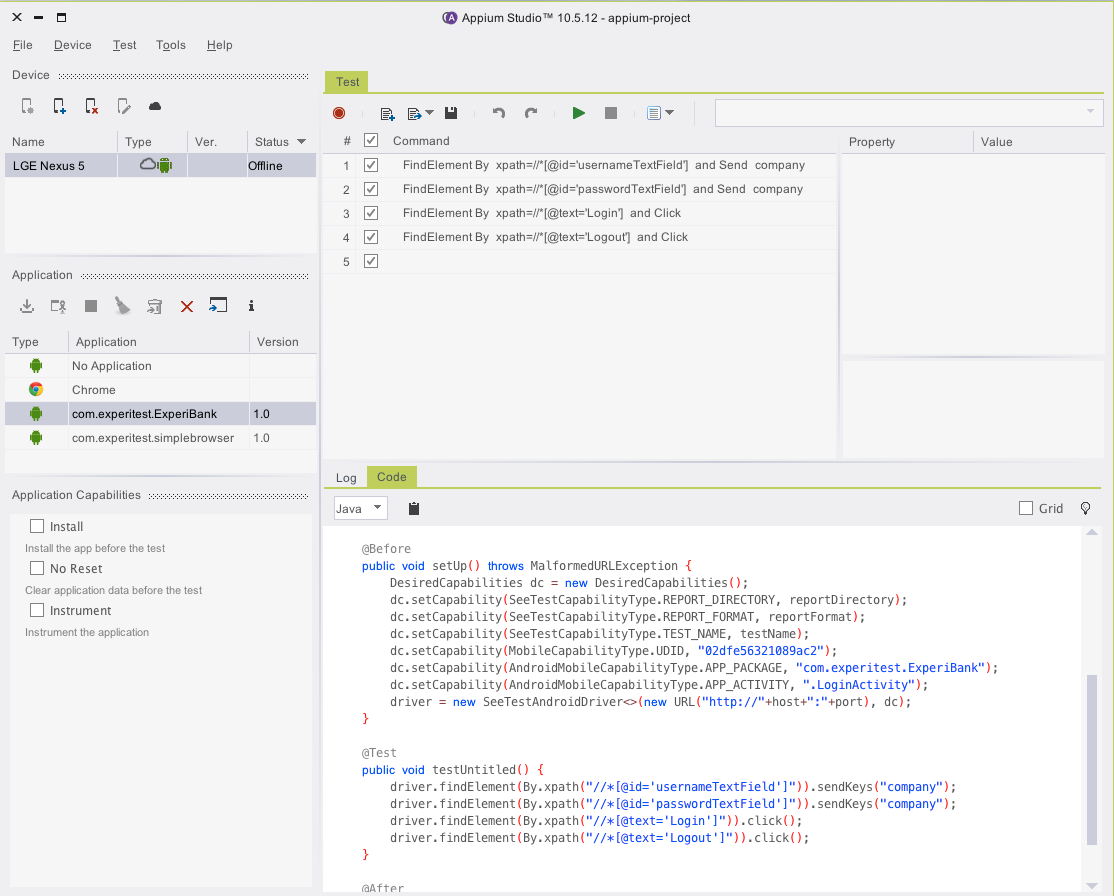The height and width of the screenshot is (896, 1114).
Task: Select the passwordTextField command row
Action: (x=580, y=189)
